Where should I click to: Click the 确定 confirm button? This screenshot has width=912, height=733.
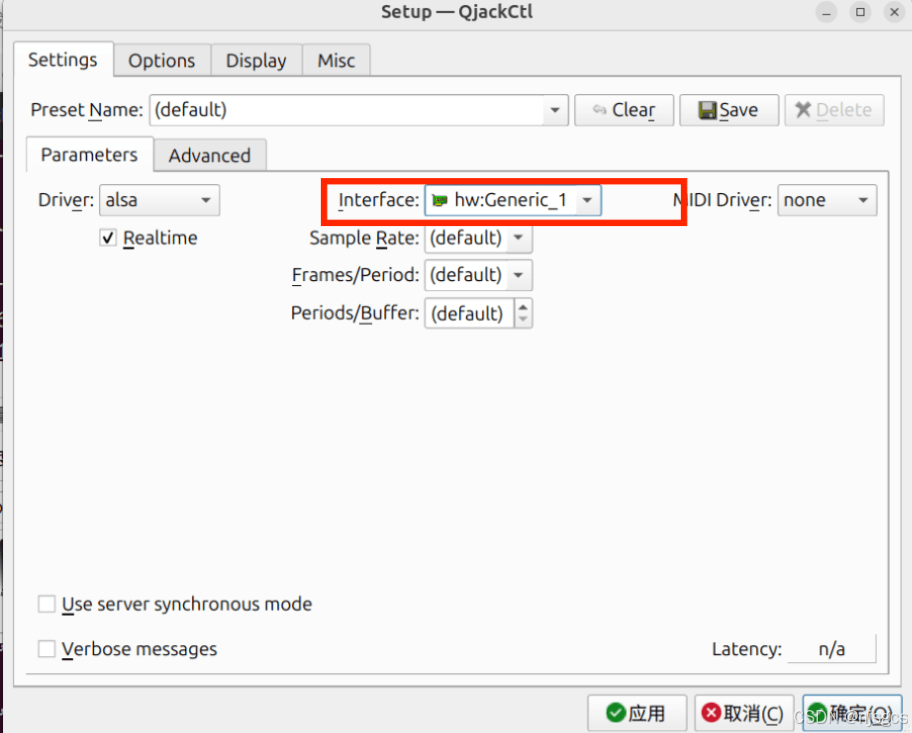(850, 713)
